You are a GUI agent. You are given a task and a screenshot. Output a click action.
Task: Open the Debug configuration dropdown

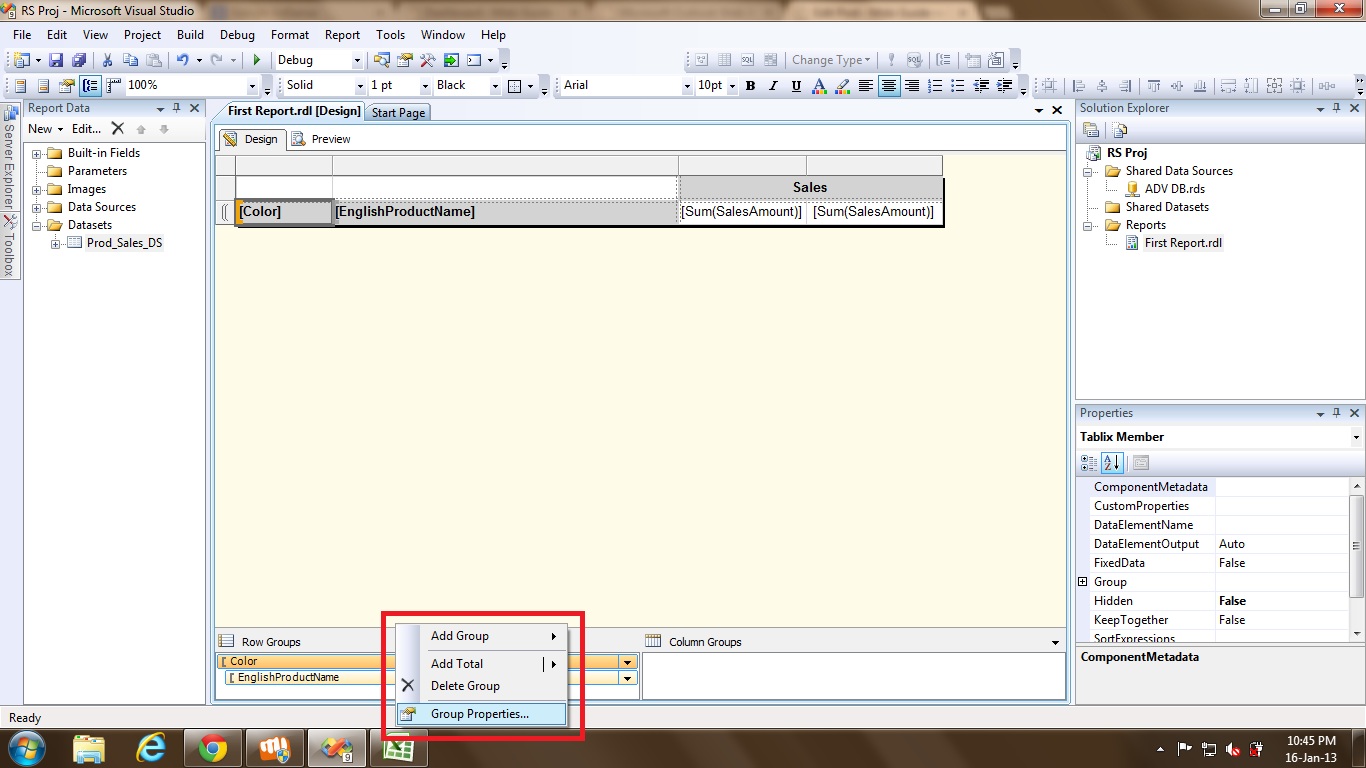(357, 61)
